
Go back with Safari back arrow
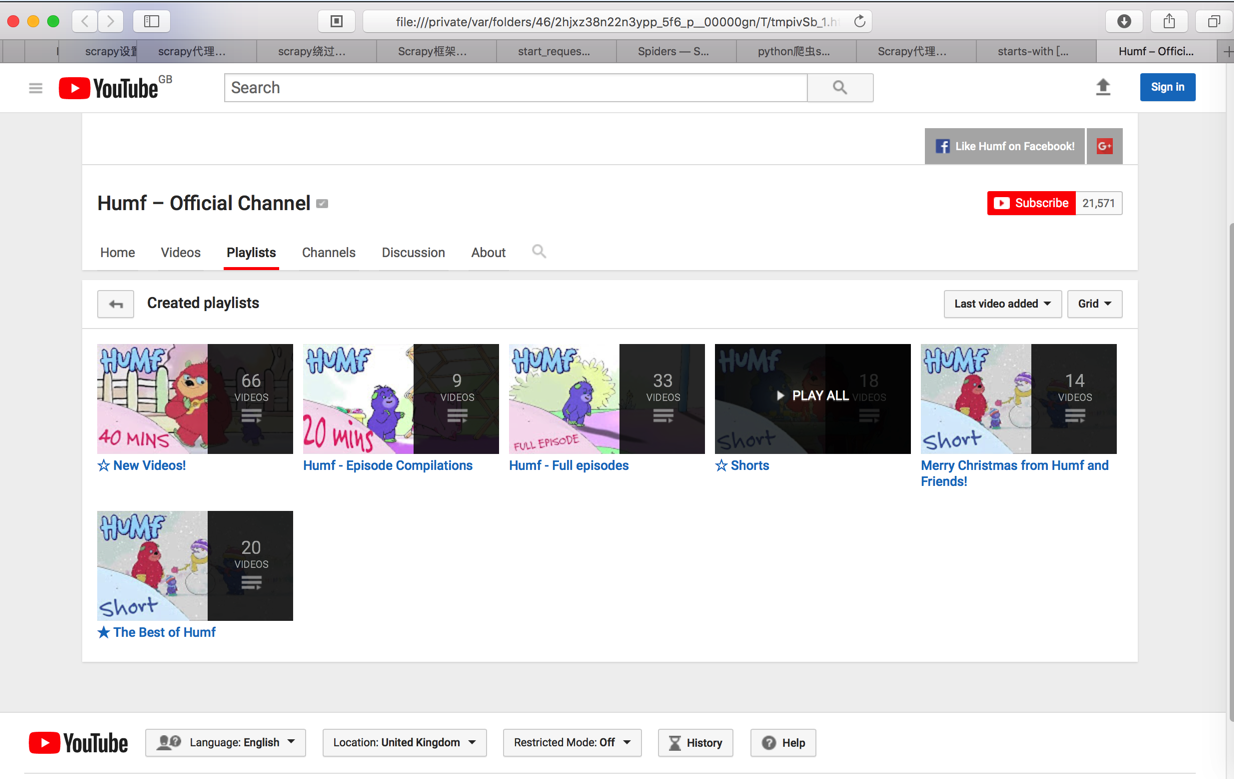(85, 21)
